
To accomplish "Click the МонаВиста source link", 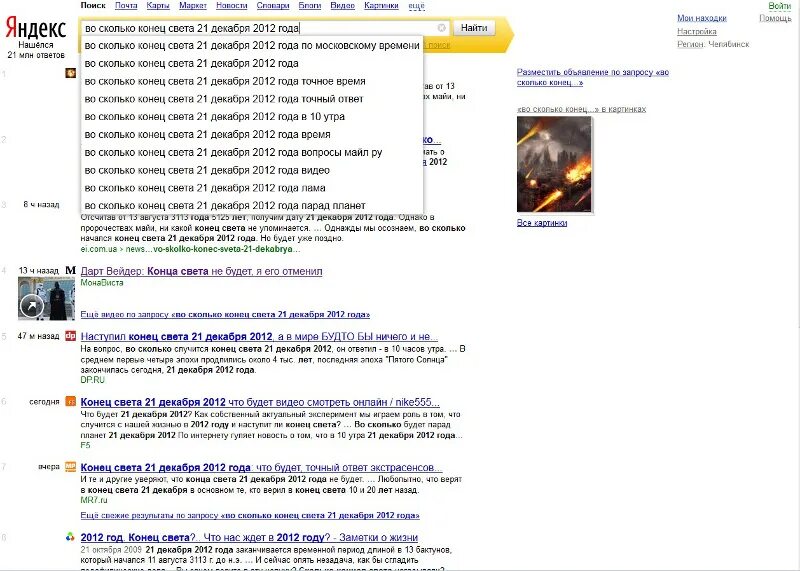I will tap(102, 283).
